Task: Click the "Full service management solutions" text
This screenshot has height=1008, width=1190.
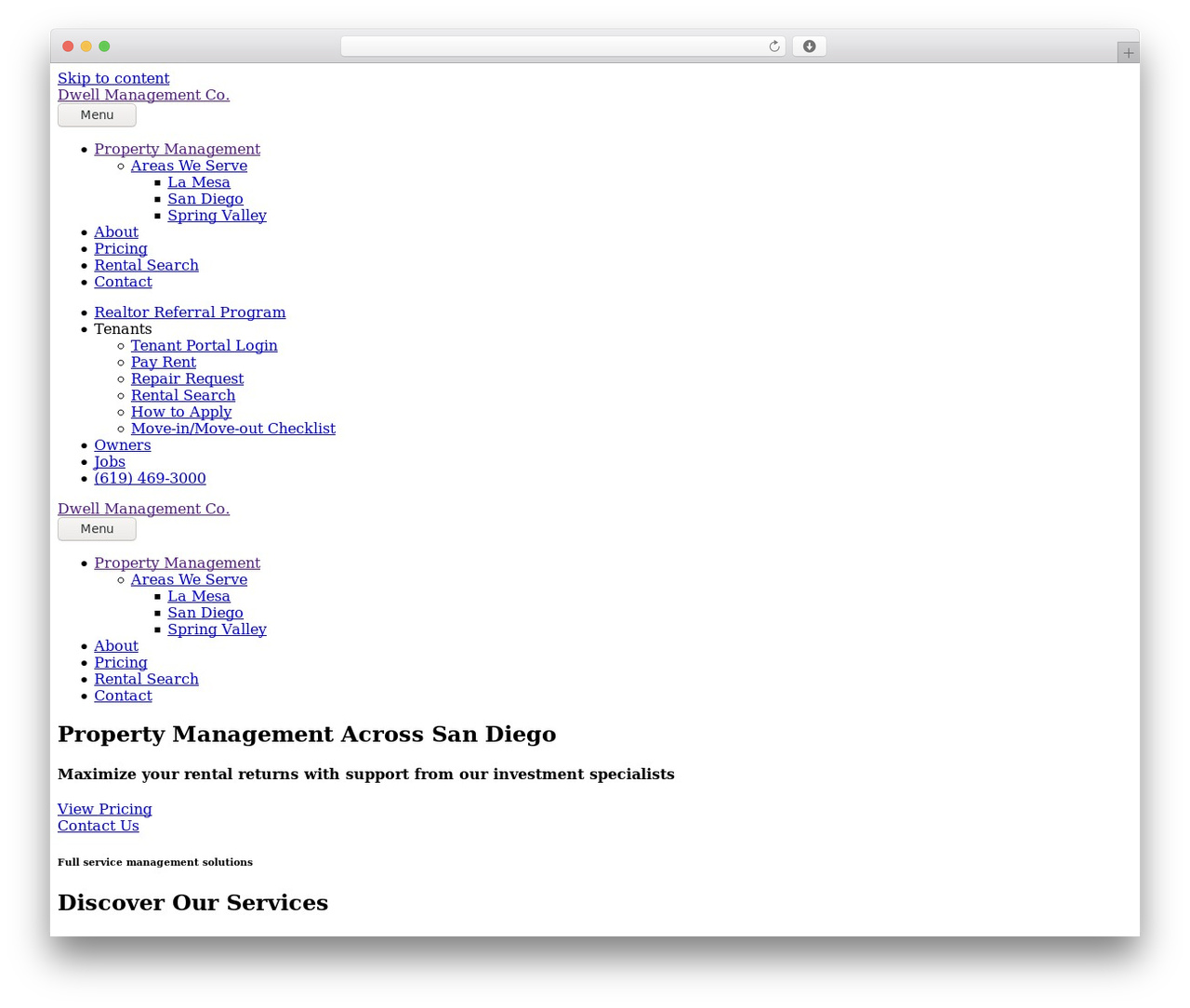Action: 154,863
